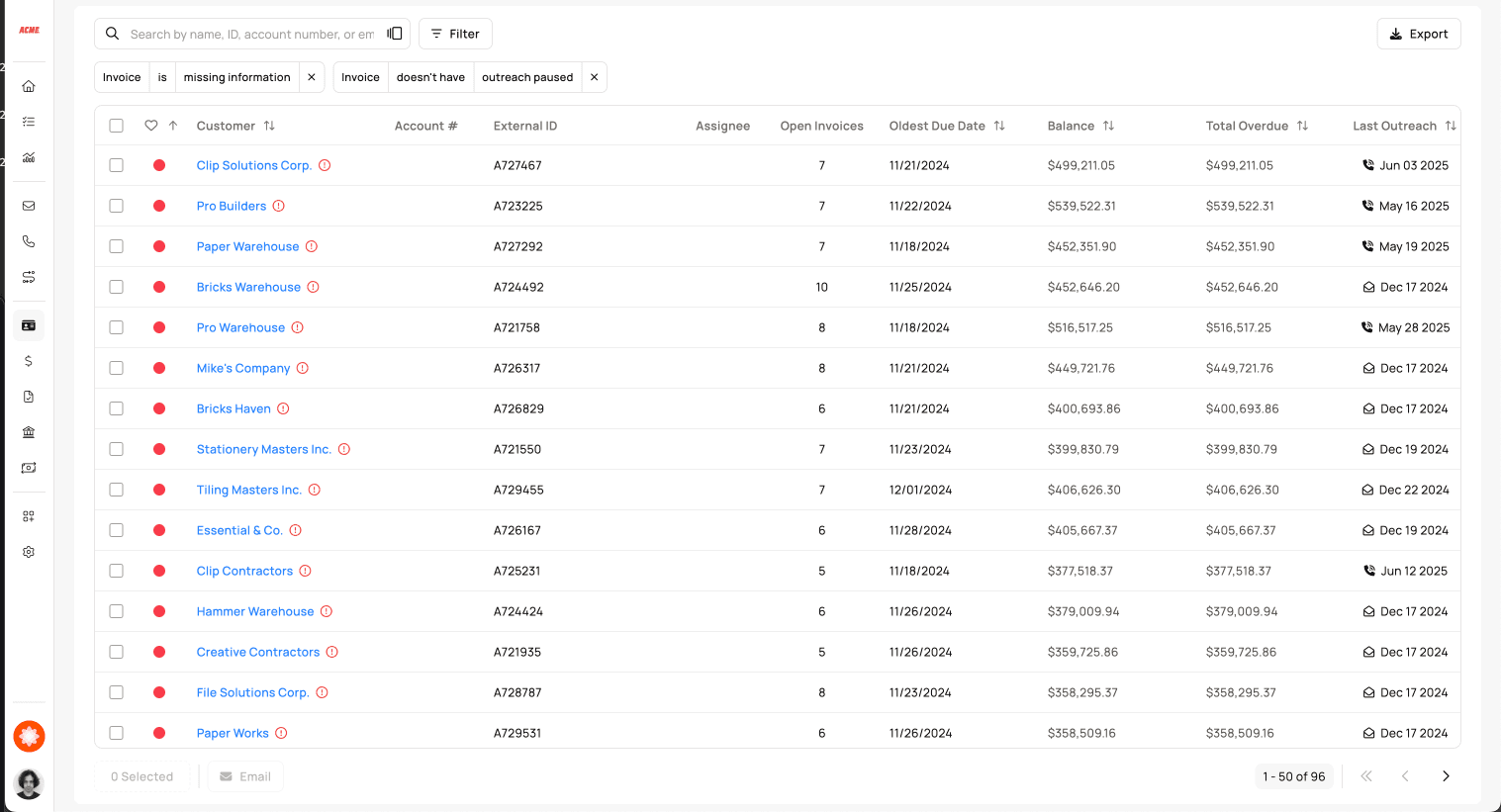The height and width of the screenshot is (812, 1501).
Task: Sort by Customer column arrows
Action: (269, 126)
